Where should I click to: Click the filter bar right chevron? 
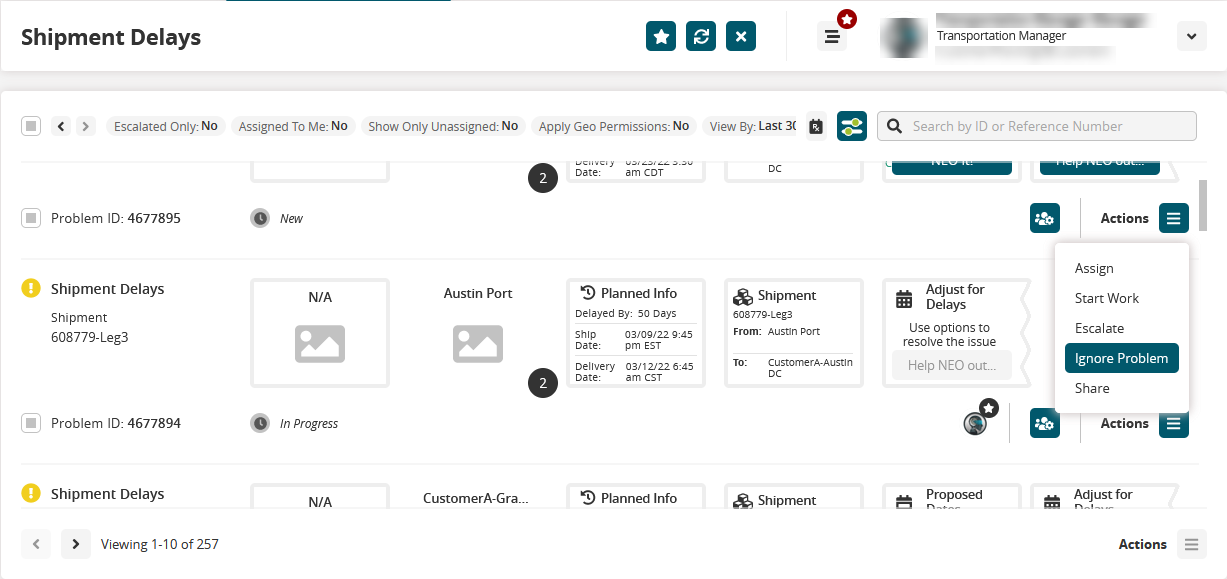point(87,126)
